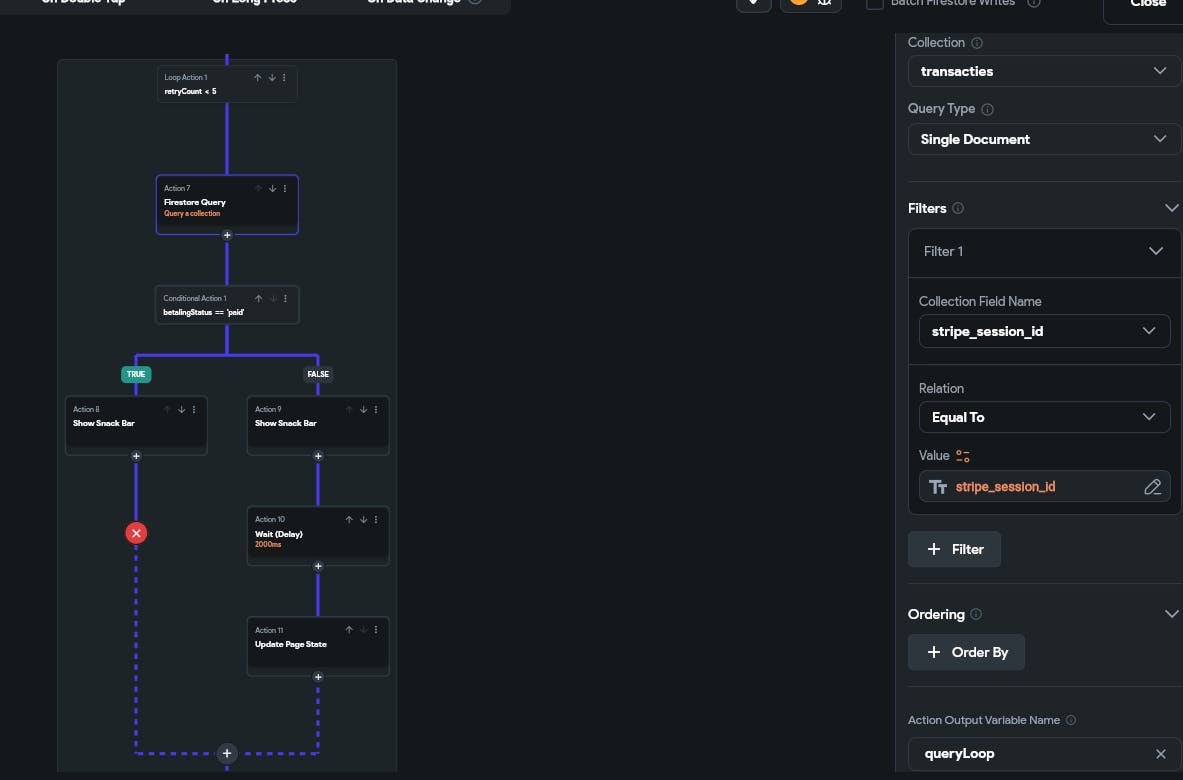Move Conditional Action 1 up

[x=258, y=299]
